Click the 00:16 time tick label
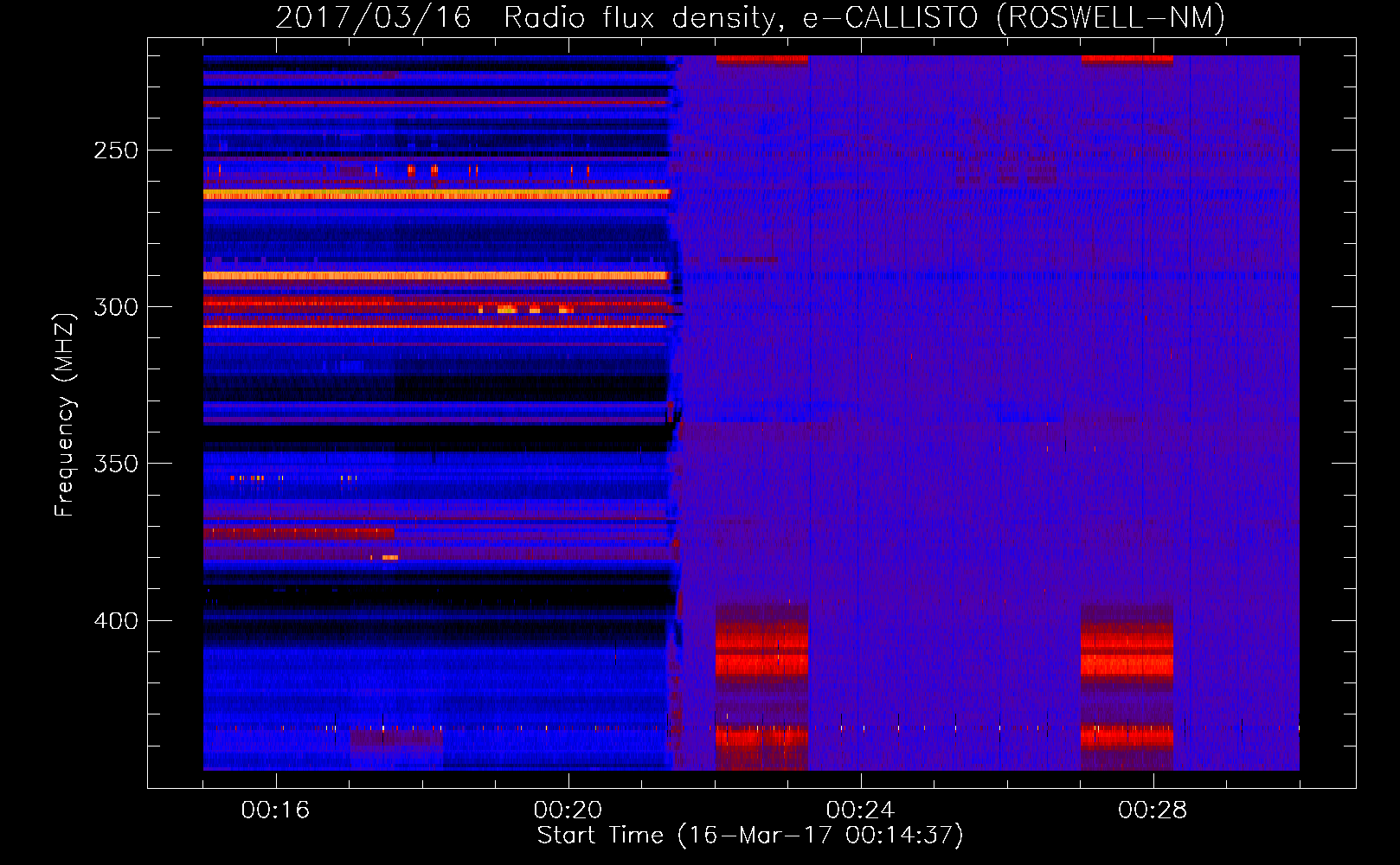 (275, 811)
